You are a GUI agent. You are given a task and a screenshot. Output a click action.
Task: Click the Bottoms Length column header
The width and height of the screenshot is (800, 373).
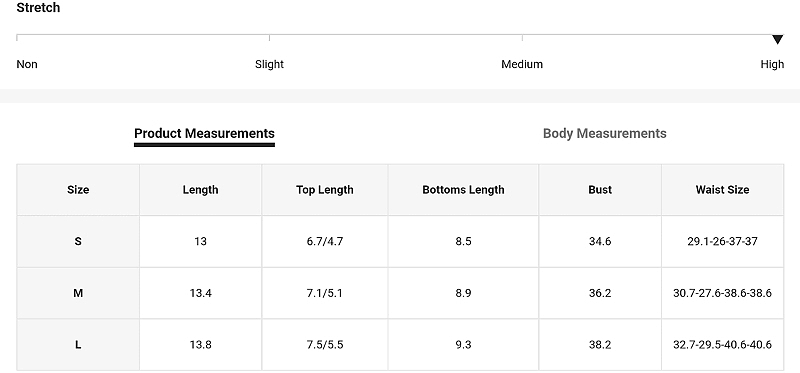pos(463,190)
